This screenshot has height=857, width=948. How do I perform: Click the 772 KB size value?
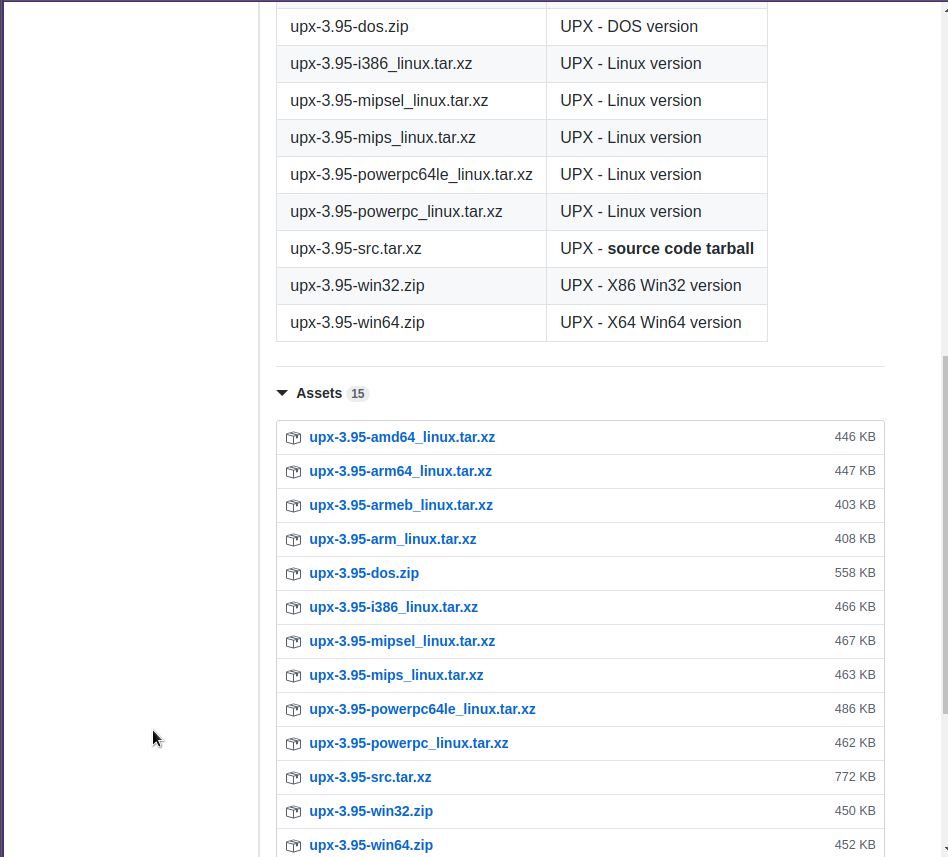coord(855,777)
